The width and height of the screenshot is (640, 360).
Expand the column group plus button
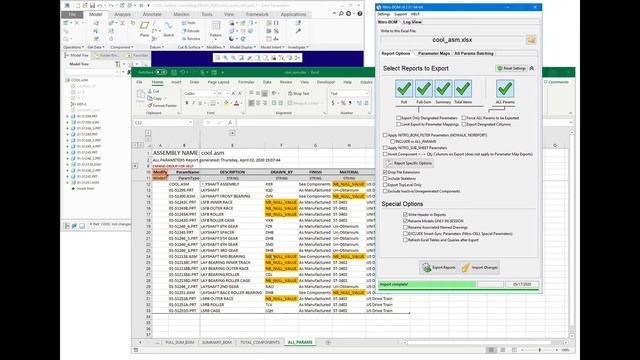232,133
